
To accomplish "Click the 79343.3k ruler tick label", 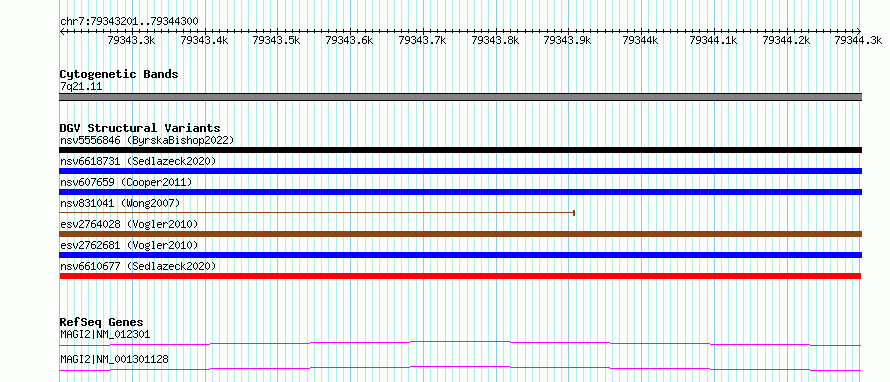I will click(131, 40).
